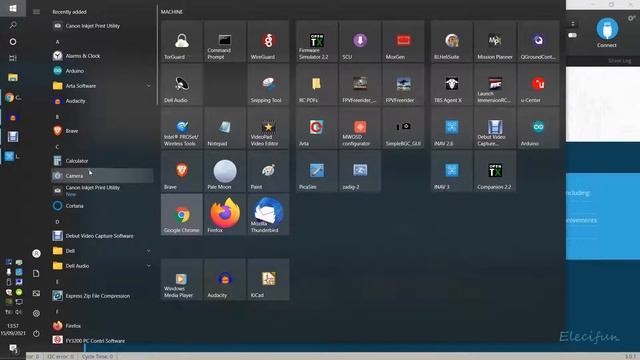This screenshot has width=640, height=360.
Task: Toggle the switch in the background window
Action: pyautogui.click(x=572, y=35)
